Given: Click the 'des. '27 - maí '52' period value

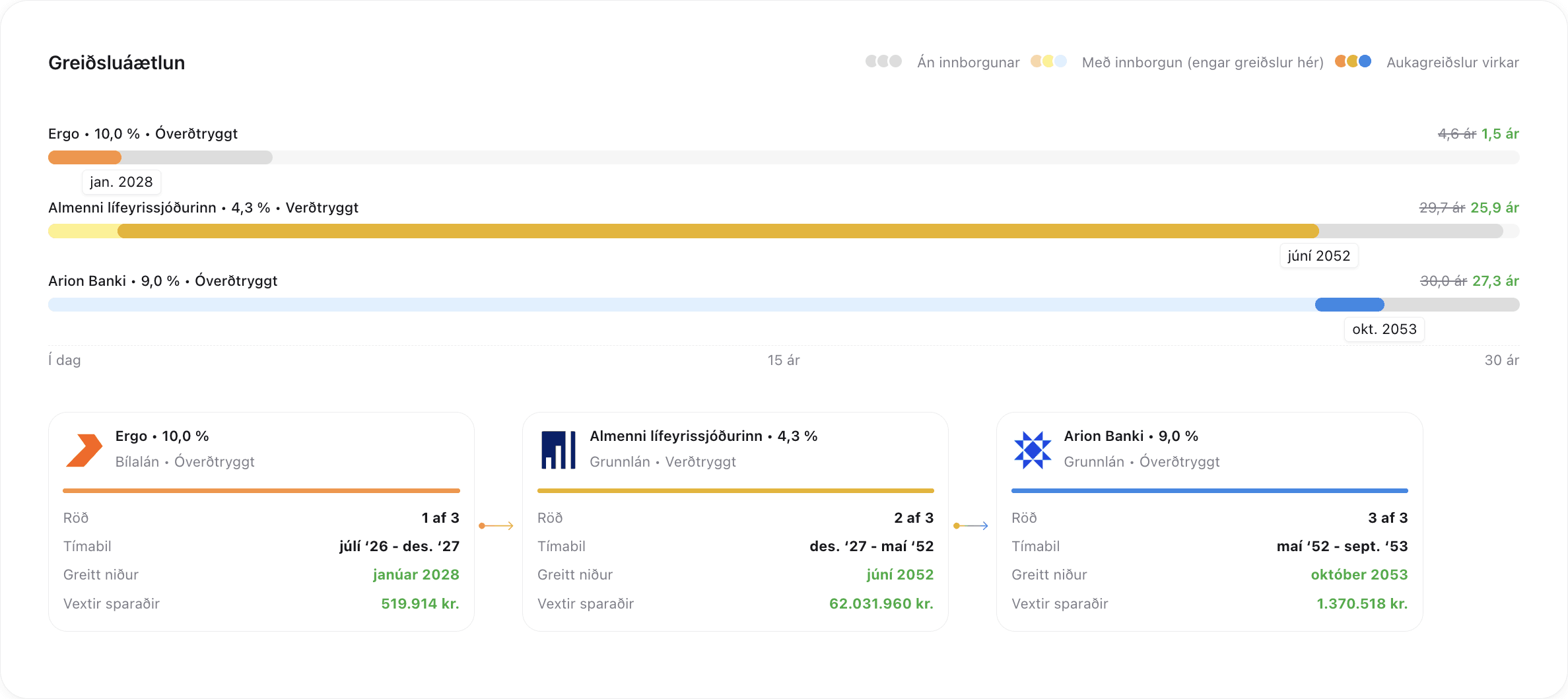Looking at the screenshot, I should 871,547.
